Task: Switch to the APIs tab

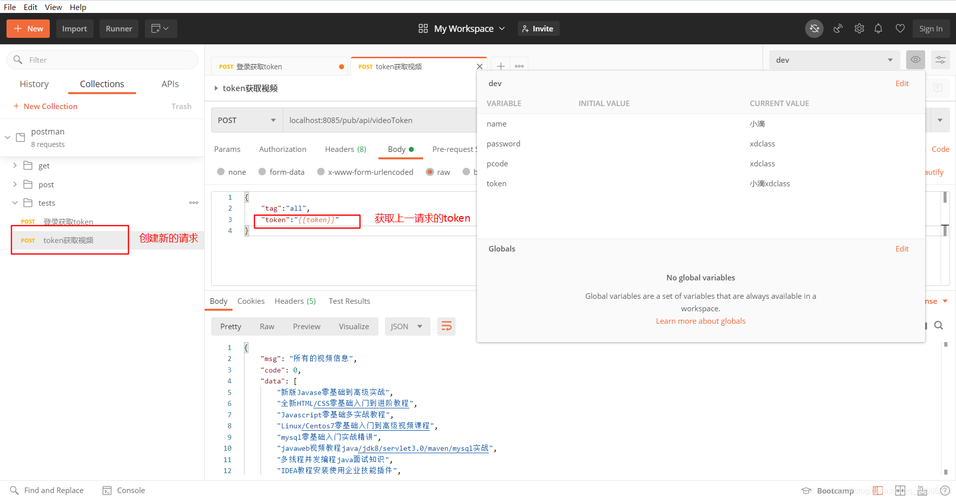Action: tap(170, 84)
